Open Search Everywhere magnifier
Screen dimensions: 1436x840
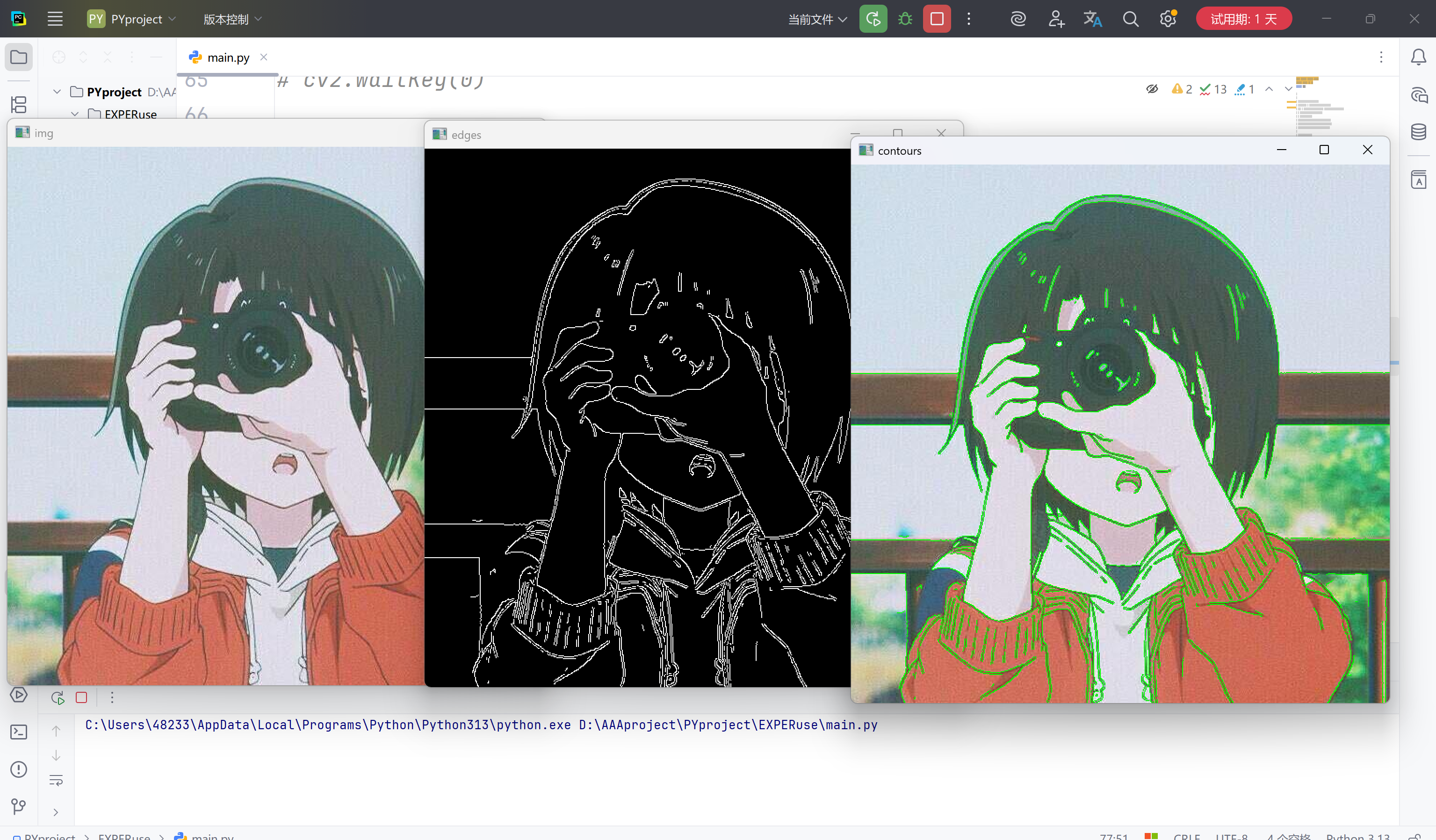(1131, 19)
